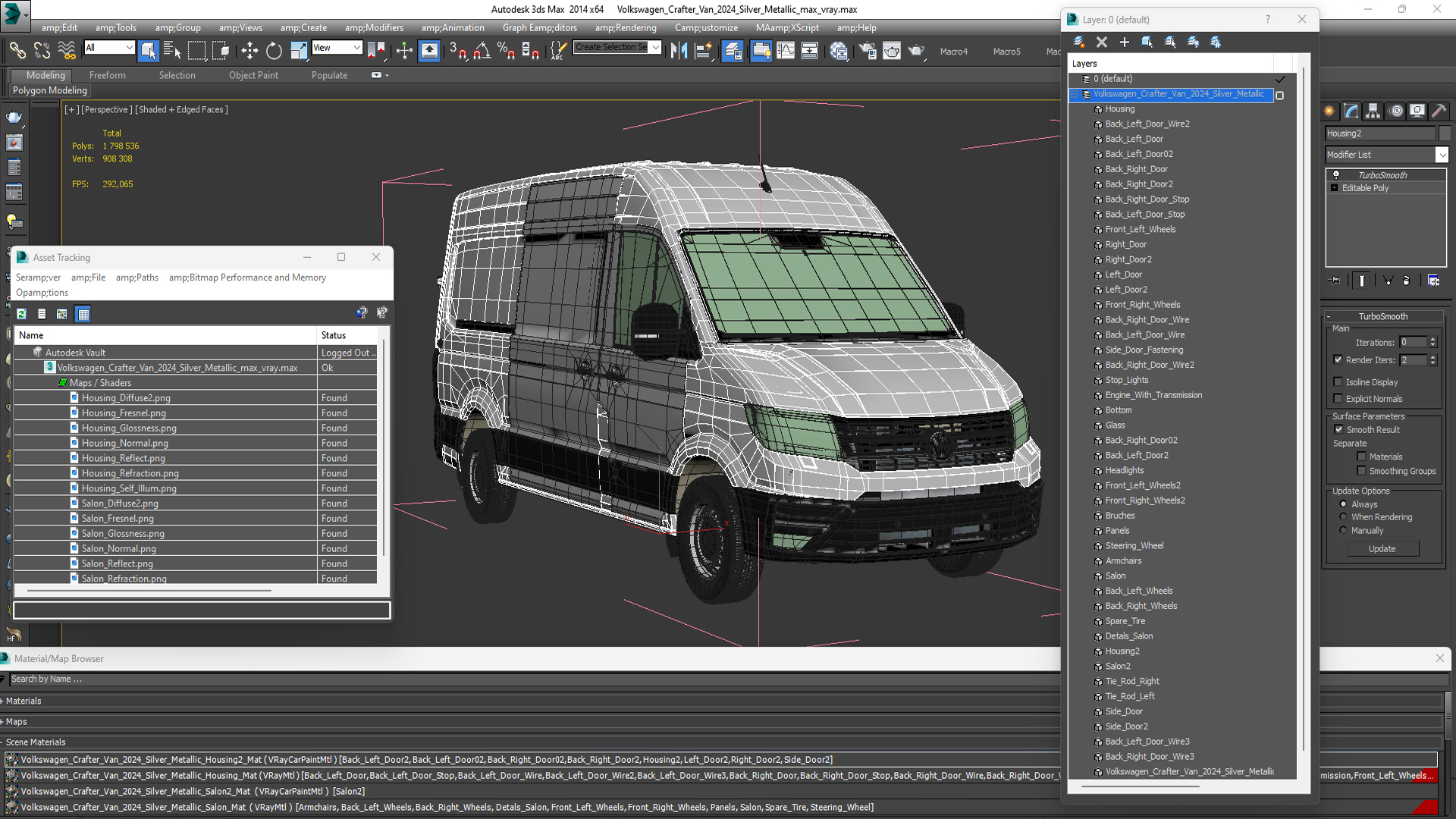Toggle the Render Iters checkbox
Image resolution: width=1456 pixels, height=819 pixels.
pos(1338,359)
